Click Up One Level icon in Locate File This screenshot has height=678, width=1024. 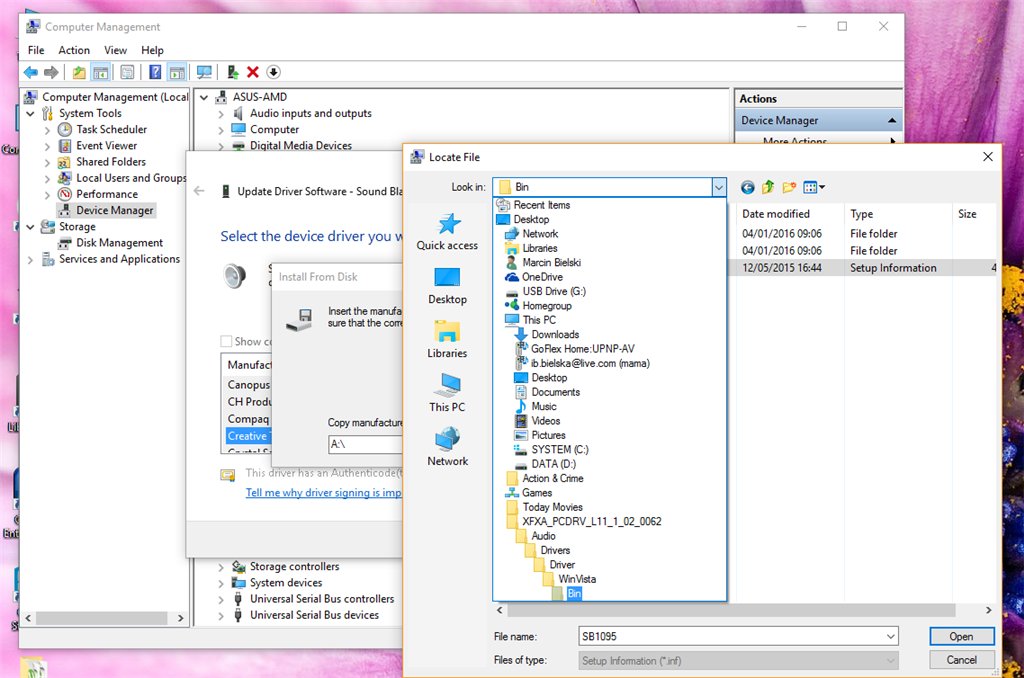point(768,187)
